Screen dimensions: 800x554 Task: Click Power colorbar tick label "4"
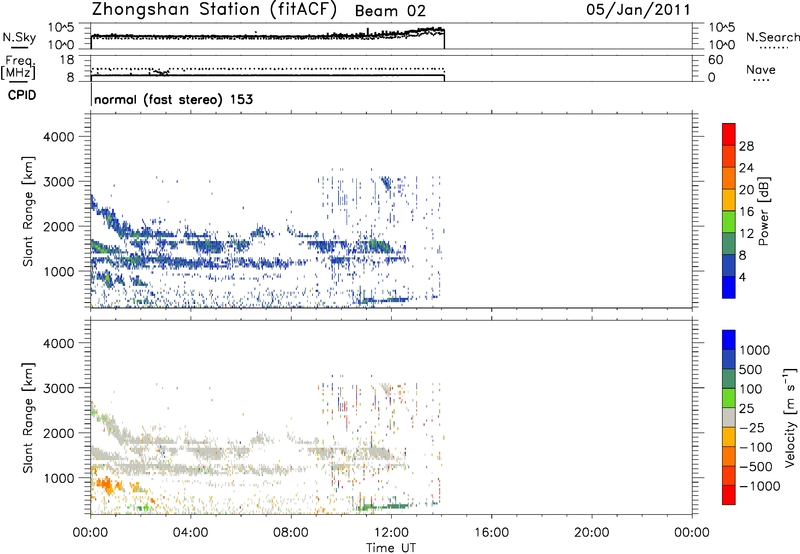tap(742, 277)
